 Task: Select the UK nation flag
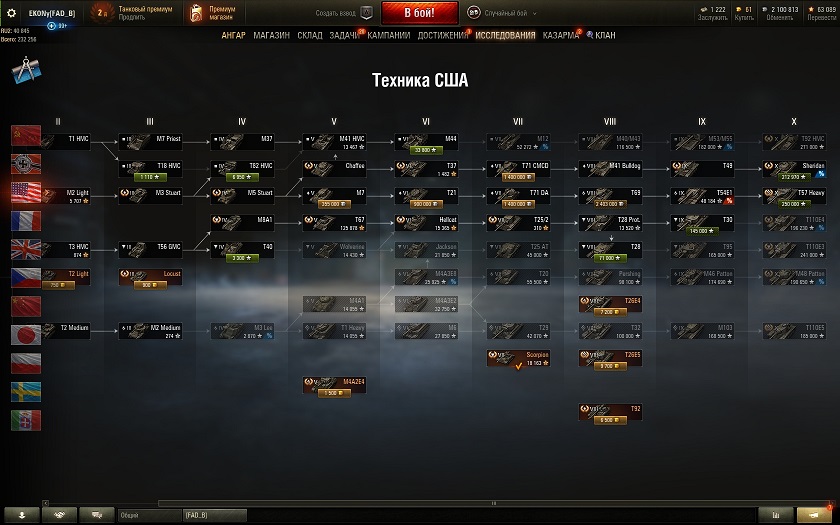pos(26,249)
